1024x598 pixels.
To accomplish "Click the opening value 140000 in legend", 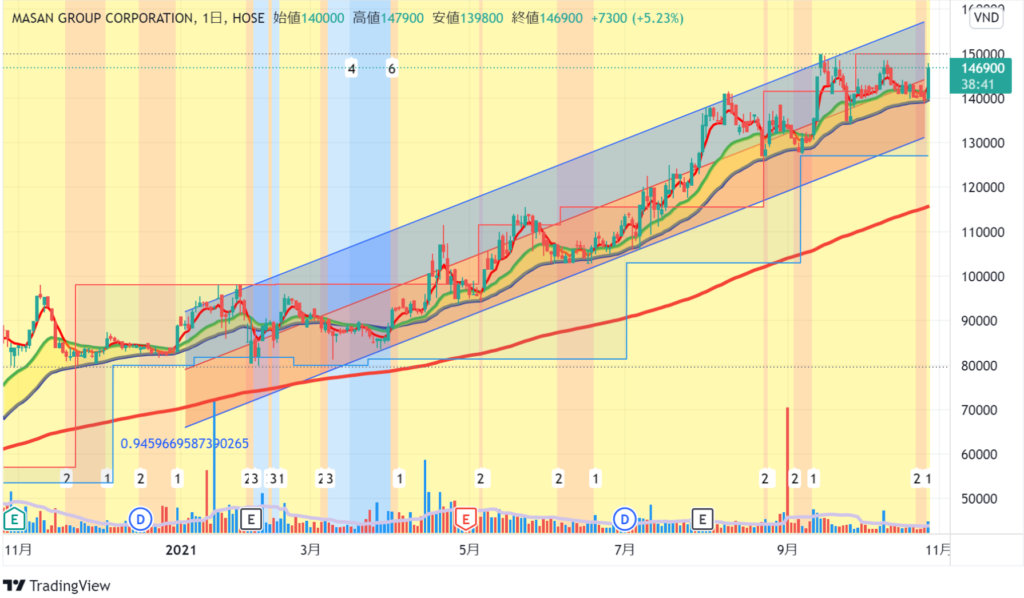I will [x=322, y=18].
